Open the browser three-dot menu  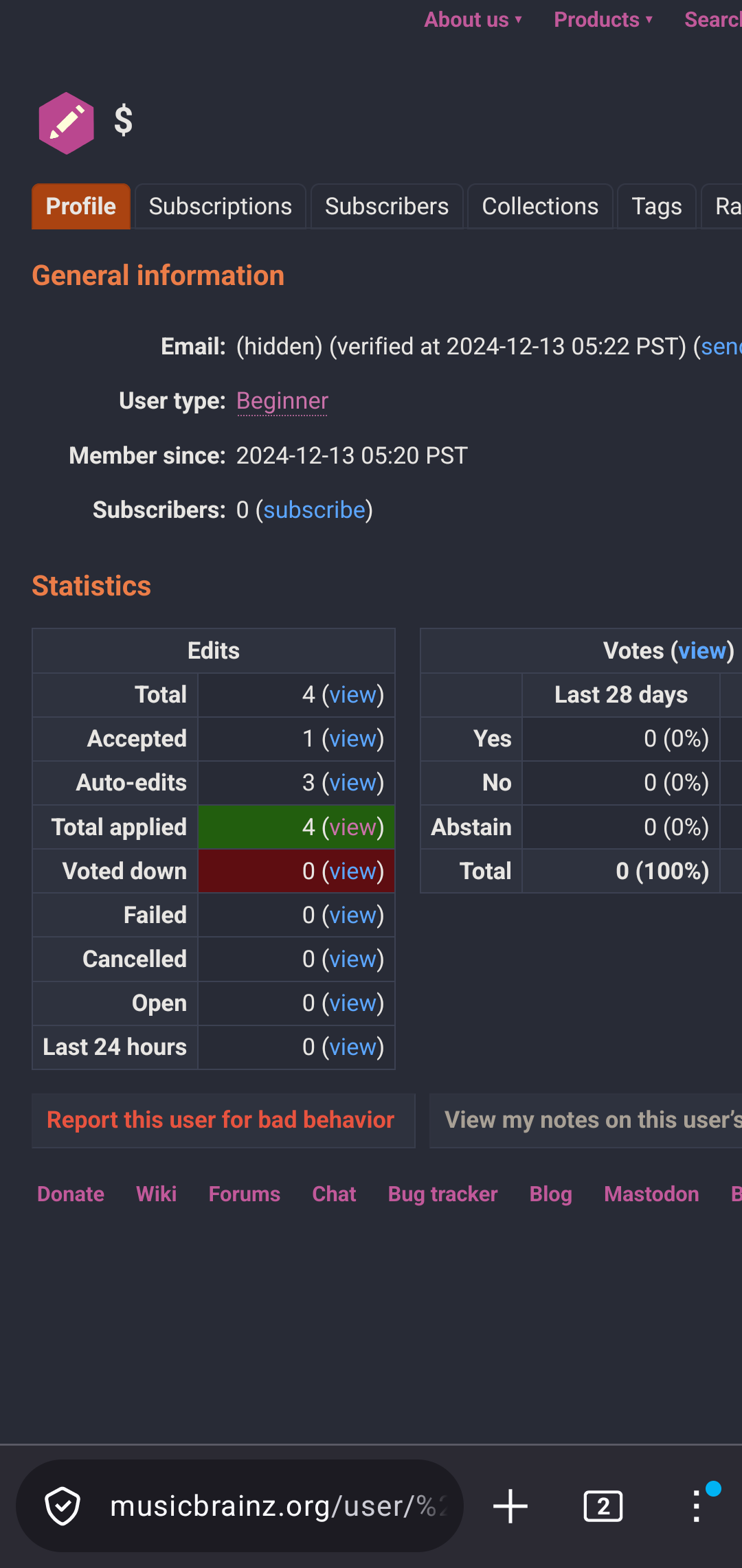click(697, 1506)
